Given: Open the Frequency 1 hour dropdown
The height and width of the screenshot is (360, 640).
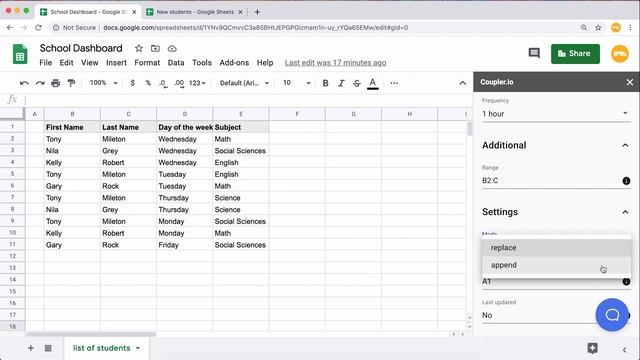Looking at the screenshot, I should tap(555, 114).
